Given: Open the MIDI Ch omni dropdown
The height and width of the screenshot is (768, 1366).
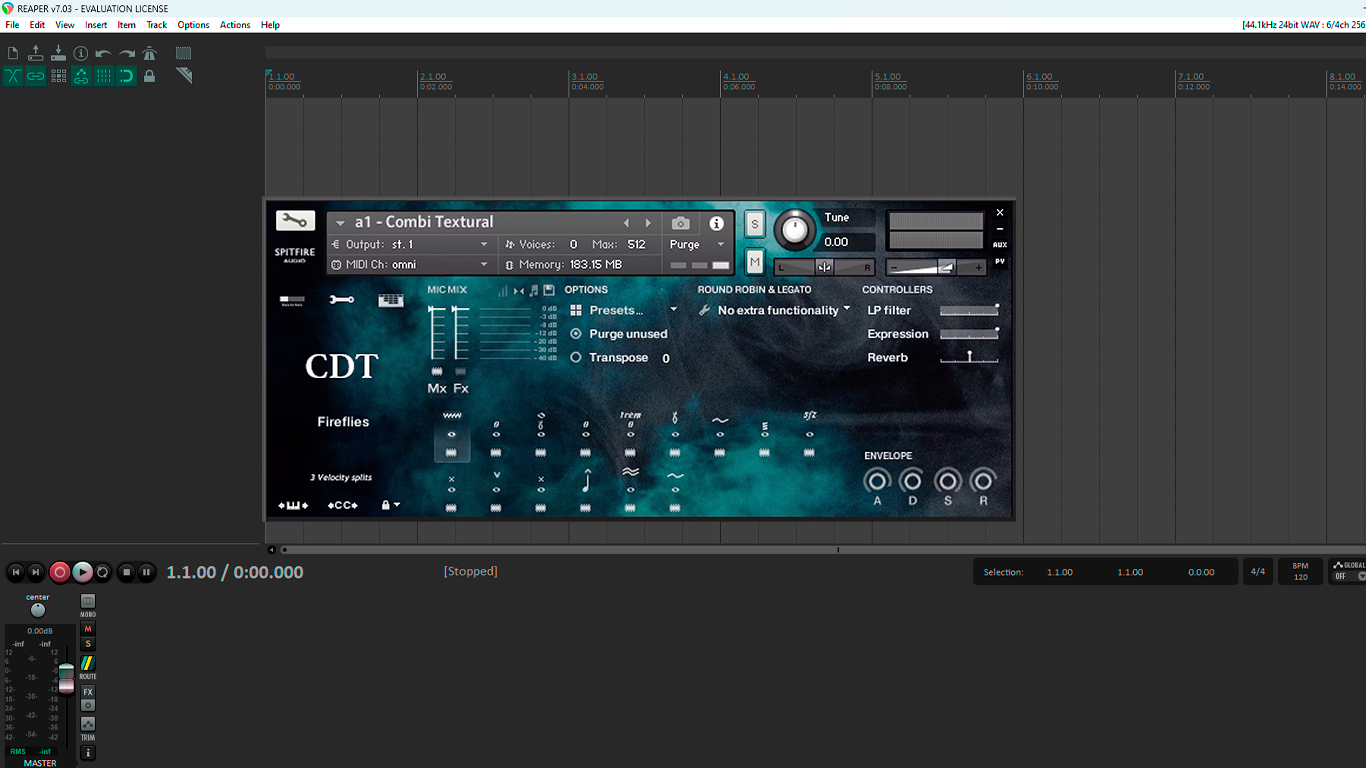Looking at the screenshot, I should (410, 264).
